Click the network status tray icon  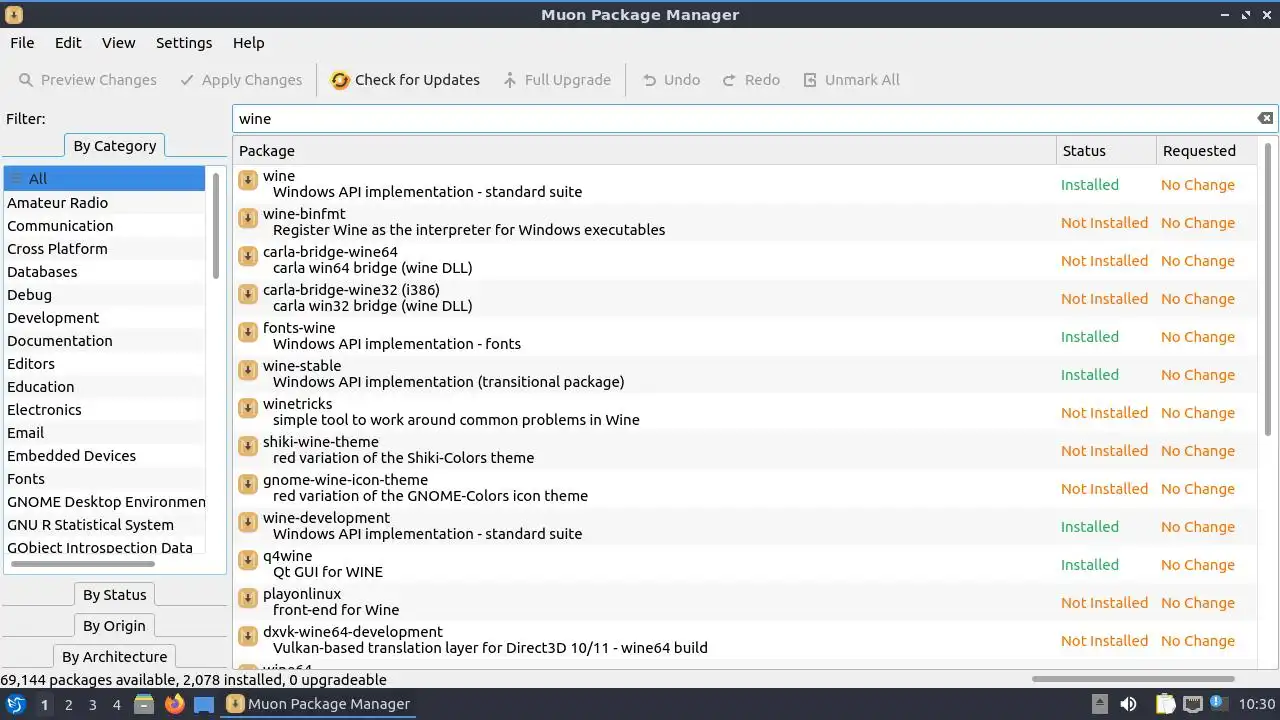(1192, 704)
